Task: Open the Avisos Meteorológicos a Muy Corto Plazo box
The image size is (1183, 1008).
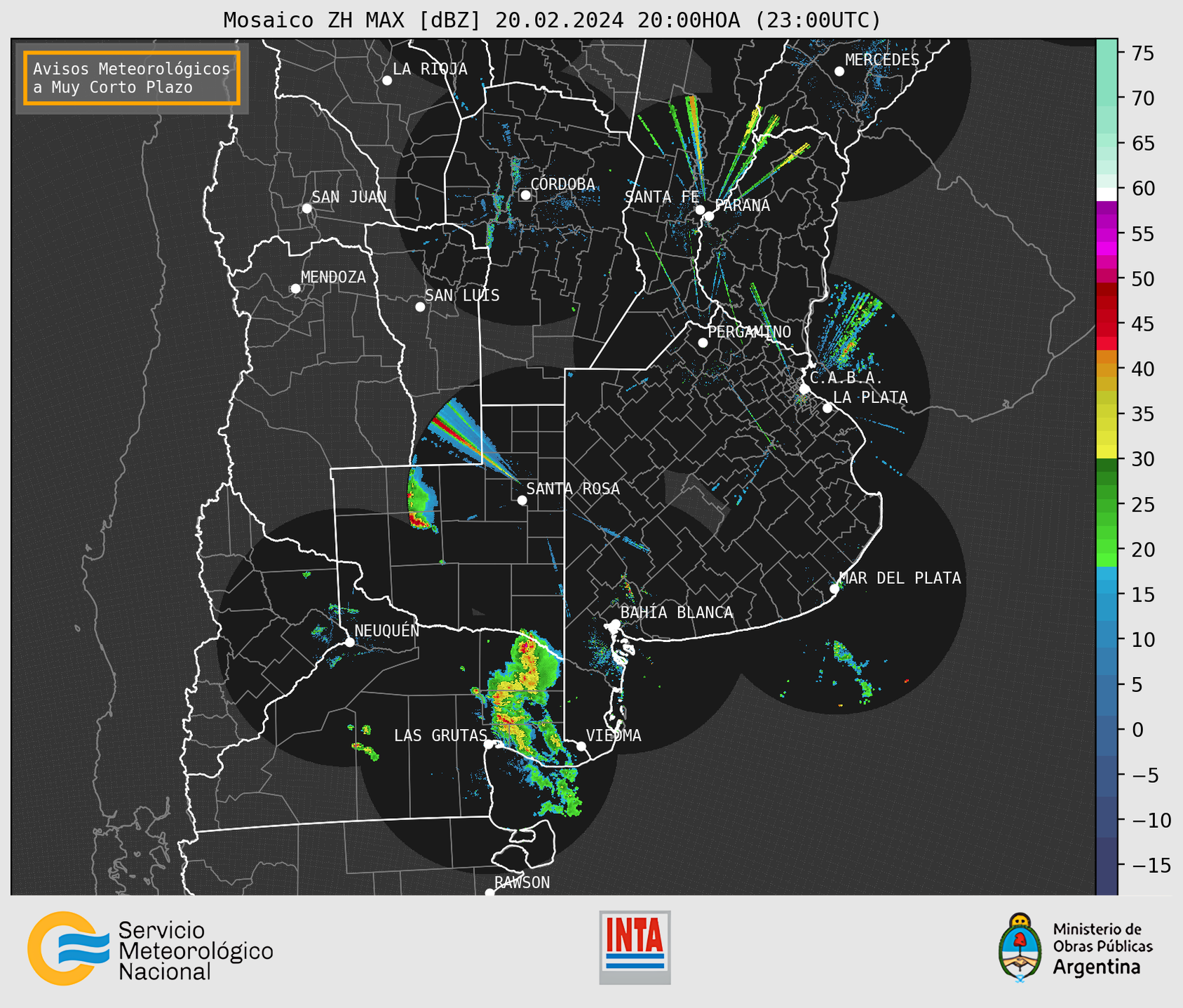Action: 132,78
